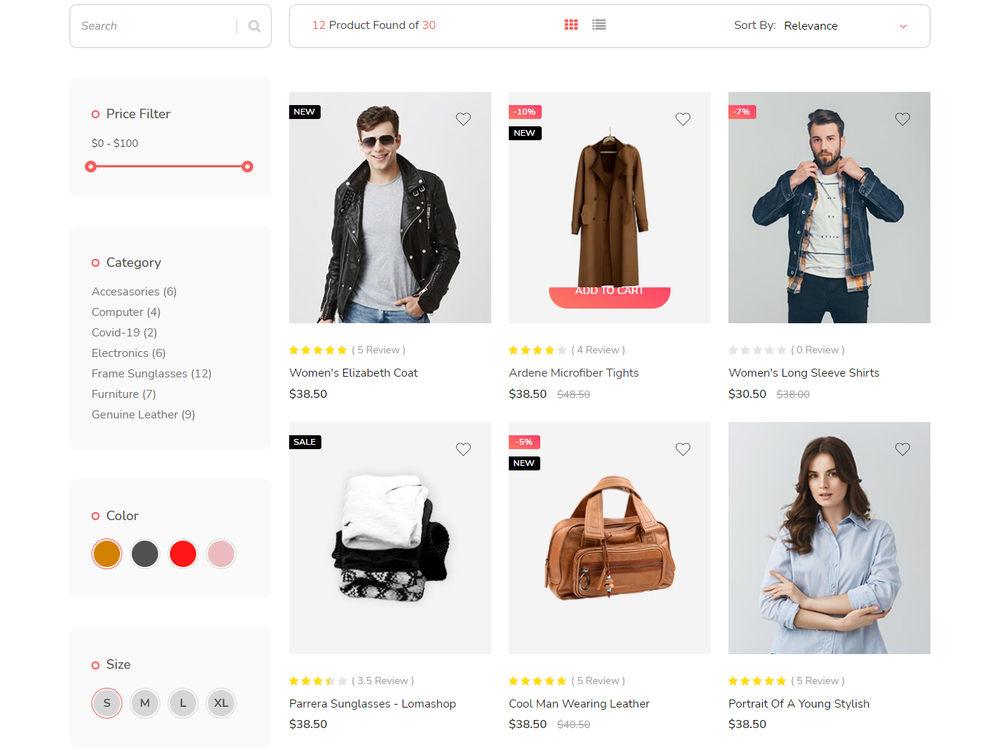Image resolution: width=1000 pixels, height=750 pixels.
Task: Click the struck-through '$48.50' old price
Action: [573, 394]
